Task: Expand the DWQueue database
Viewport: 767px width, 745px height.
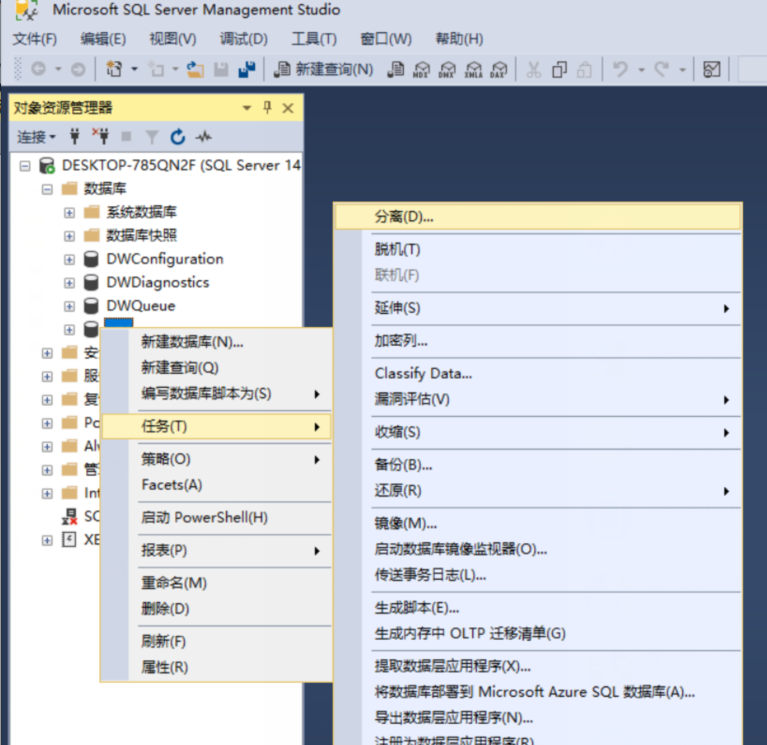Action: [x=69, y=306]
